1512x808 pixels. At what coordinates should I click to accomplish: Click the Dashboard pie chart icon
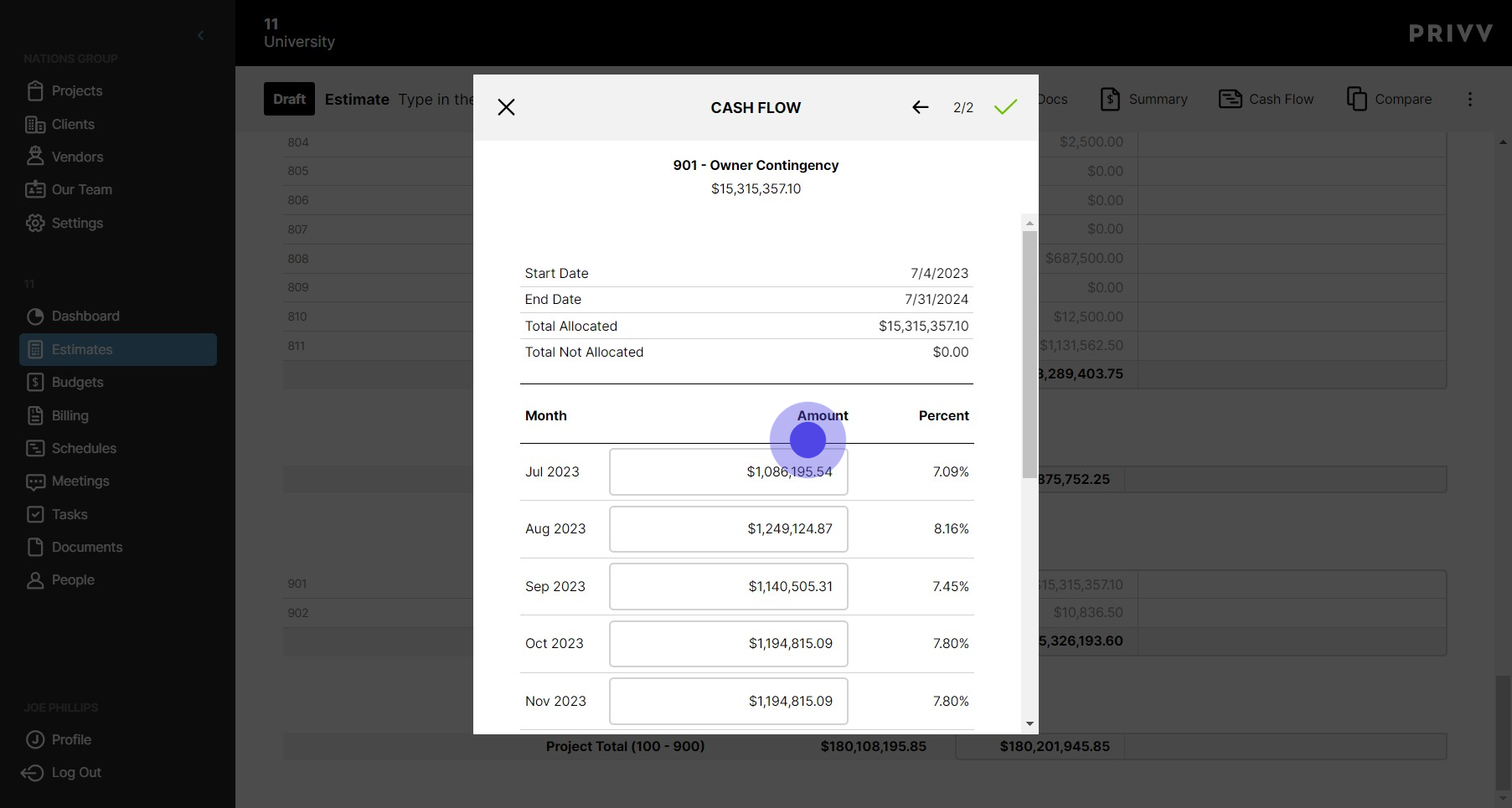click(35, 316)
